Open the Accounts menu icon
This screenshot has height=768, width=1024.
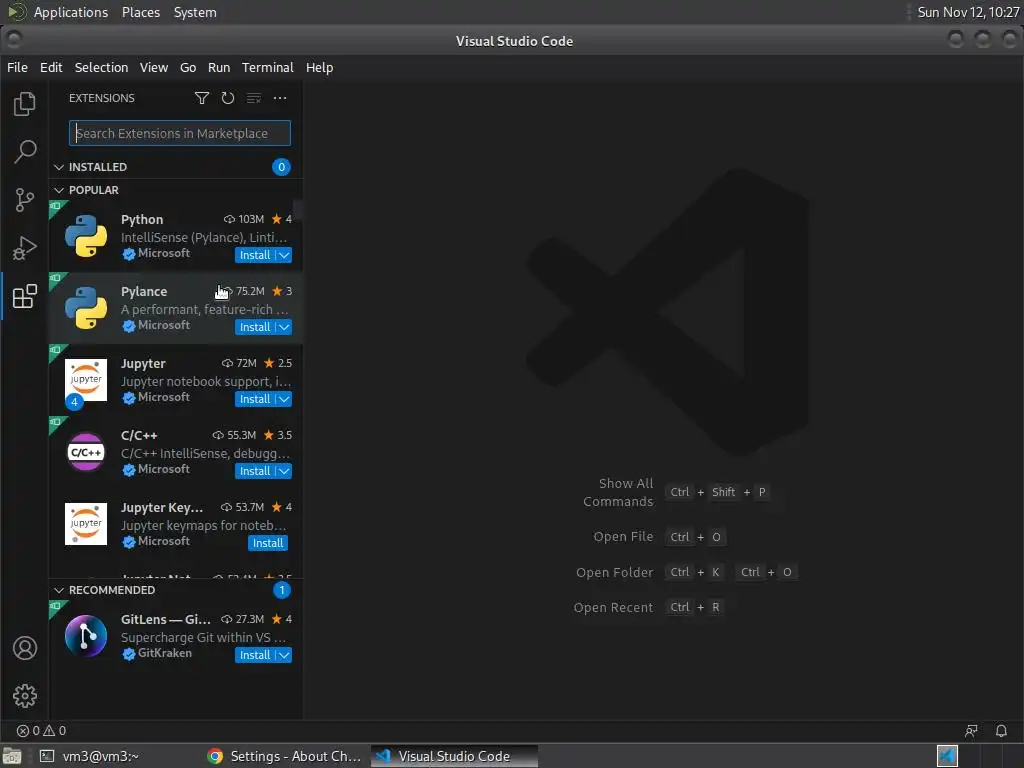point(25,648)
